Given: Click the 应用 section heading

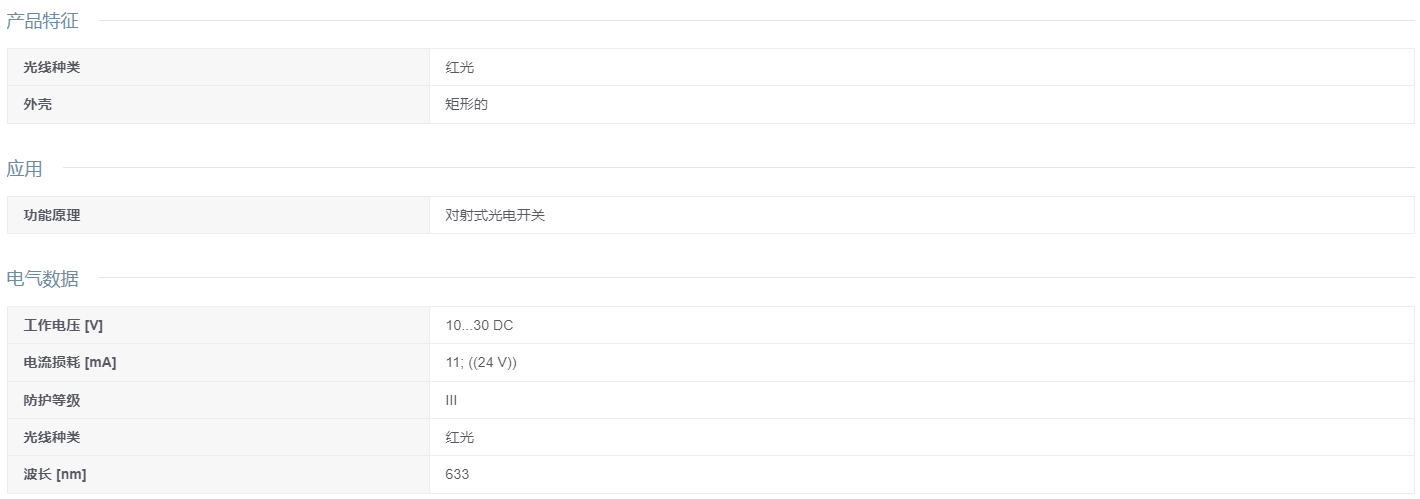Looking at the screenshot, I should tap(24, 169).
